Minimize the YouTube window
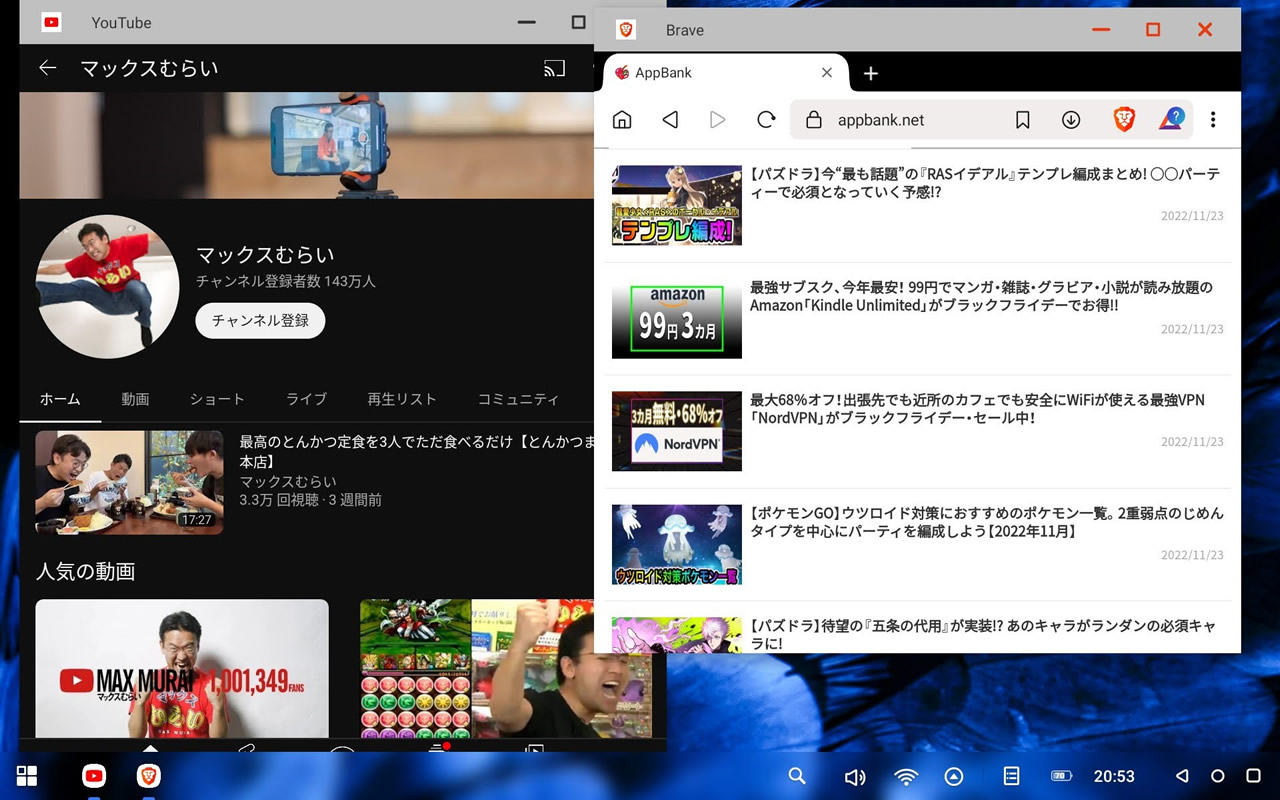 point(527,22)
